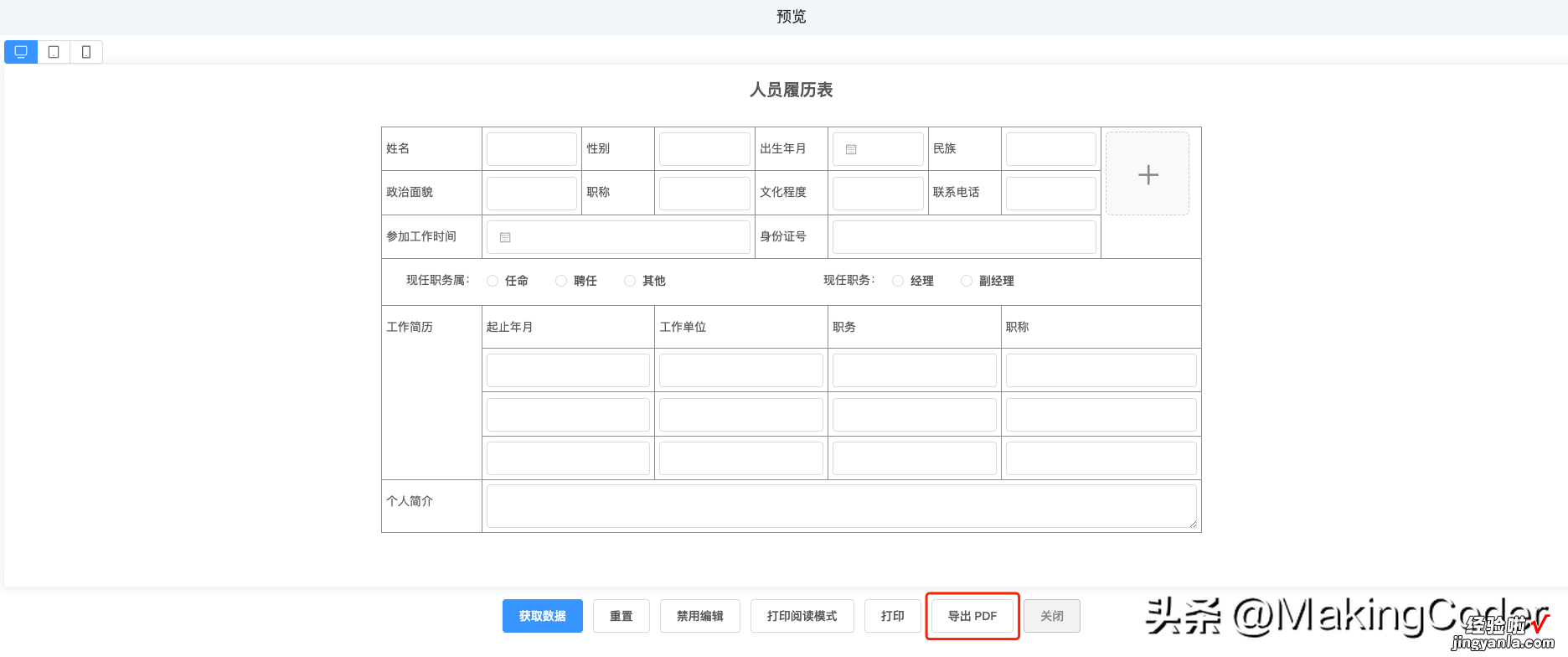
Task: Focus the 联系电话 input field
Action: (x=1051, y=193)
